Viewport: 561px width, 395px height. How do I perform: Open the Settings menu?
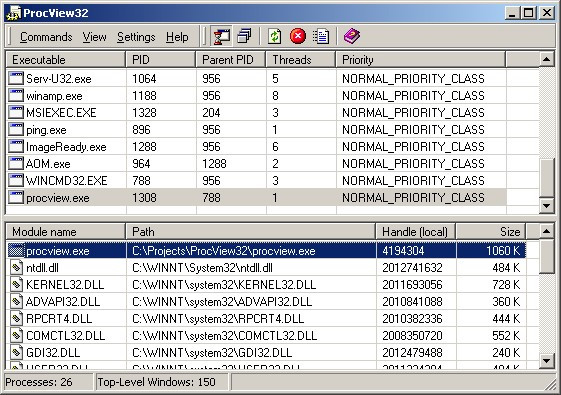136,37
